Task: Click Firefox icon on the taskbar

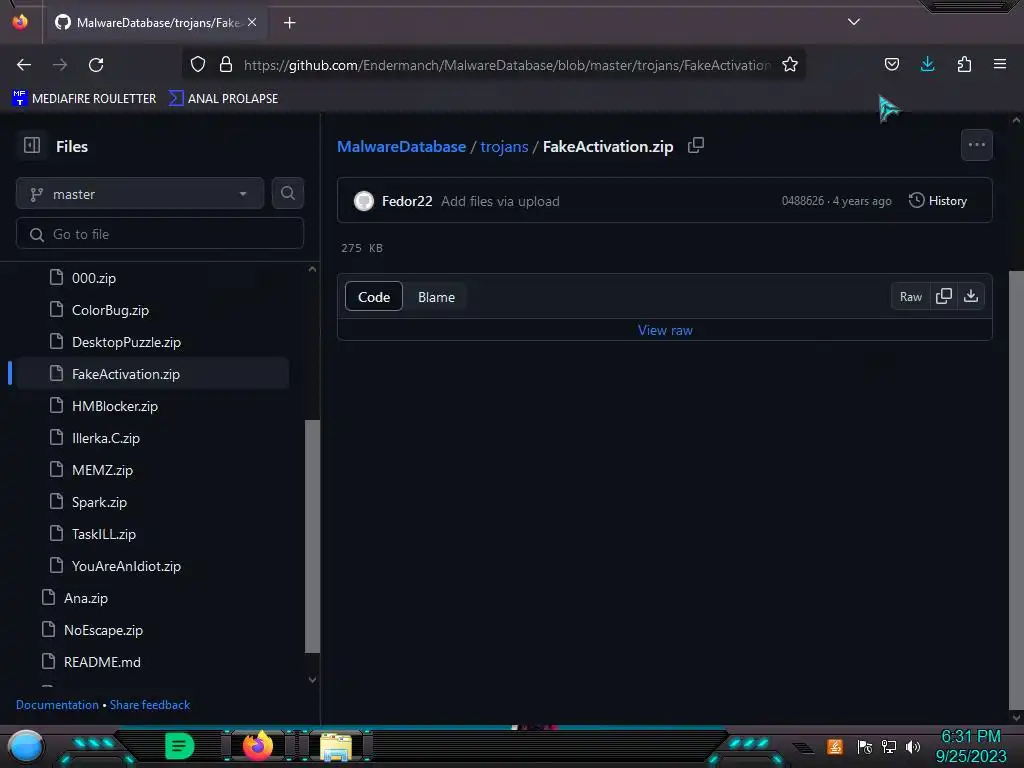Action: 258,745
